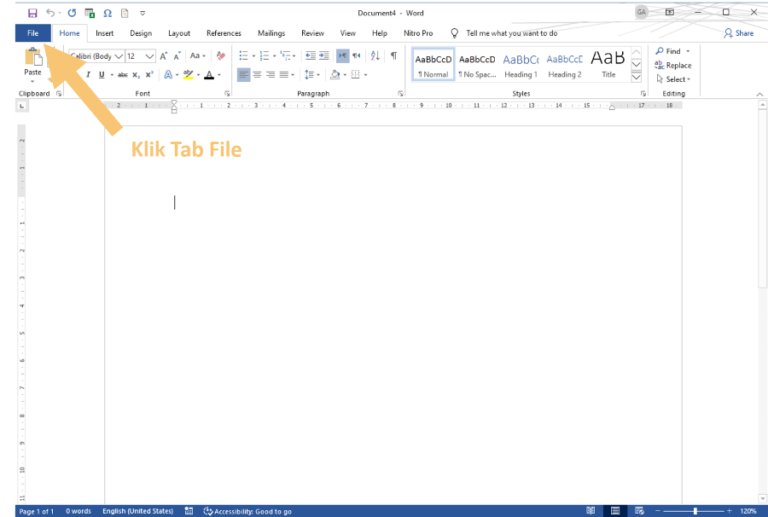Open the Paste options arrow below Paste
Viewport: 768px width, 517px height.
[x=33, y=81]
